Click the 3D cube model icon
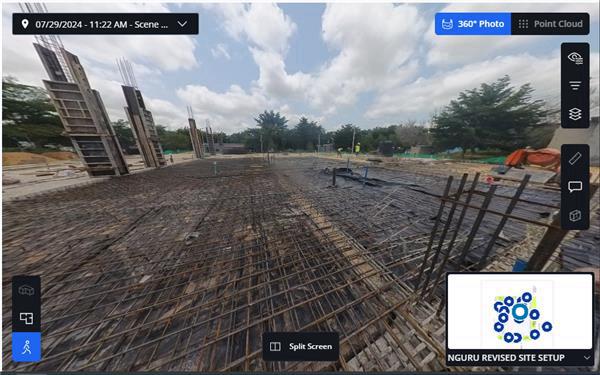The height and width of the screenshot is (375, 600). 575,215
